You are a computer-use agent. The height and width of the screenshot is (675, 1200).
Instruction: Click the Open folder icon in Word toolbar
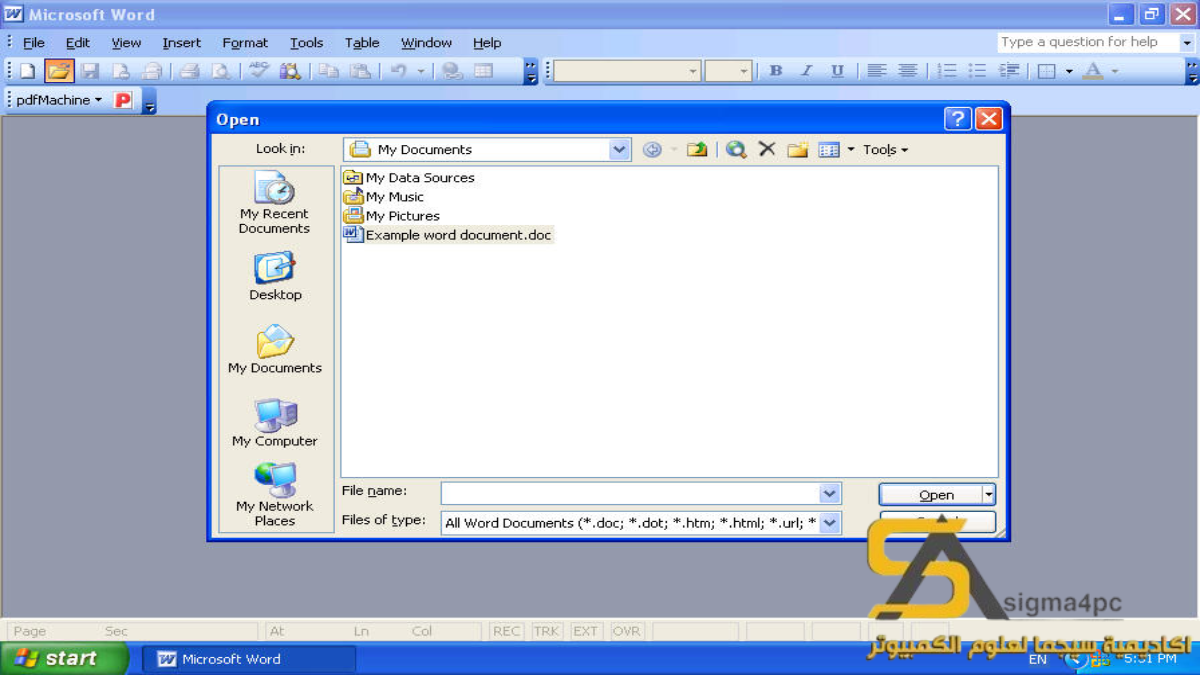59,71
